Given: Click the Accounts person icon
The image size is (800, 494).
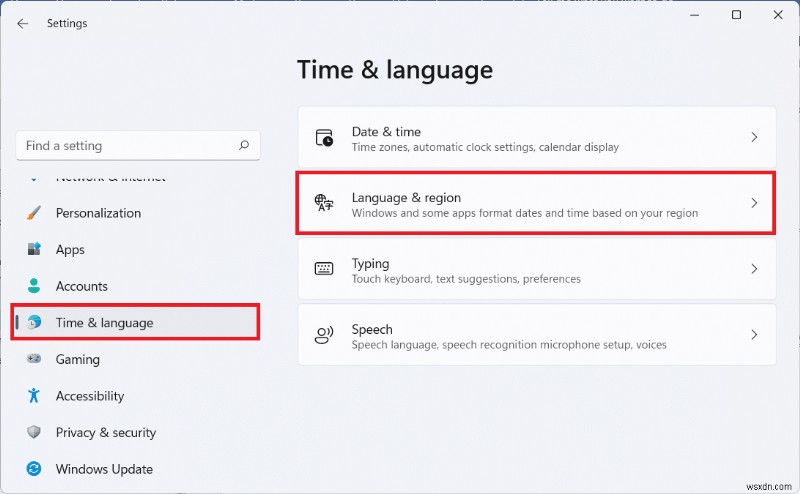Looking at the screenshot, I should pyautogui.click(x=34, y=286).
